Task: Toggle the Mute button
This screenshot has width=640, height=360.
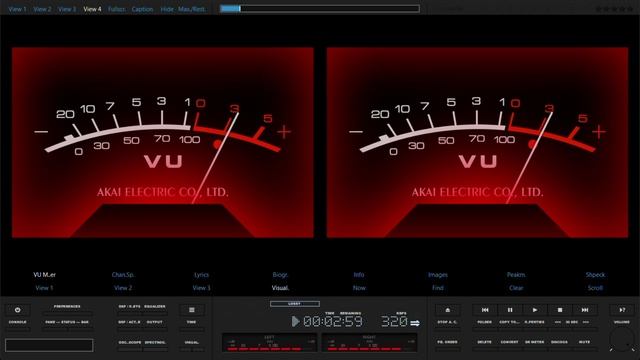Action: [x=584, y=342]
